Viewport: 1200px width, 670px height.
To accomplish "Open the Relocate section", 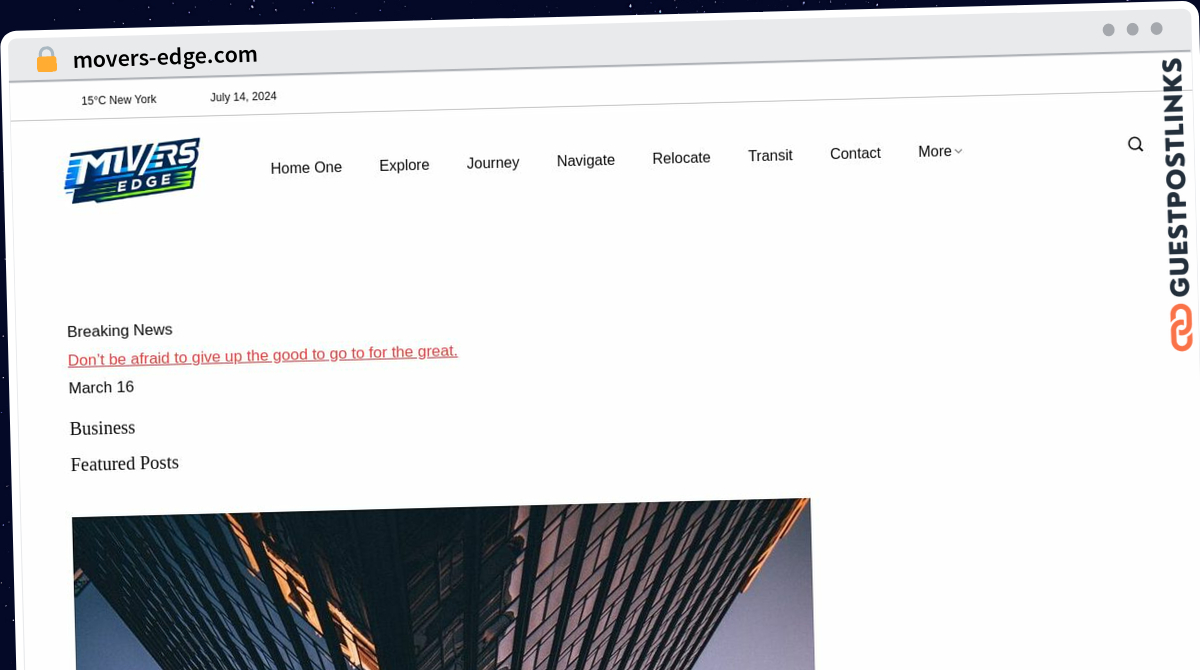I will click(681, 158).
